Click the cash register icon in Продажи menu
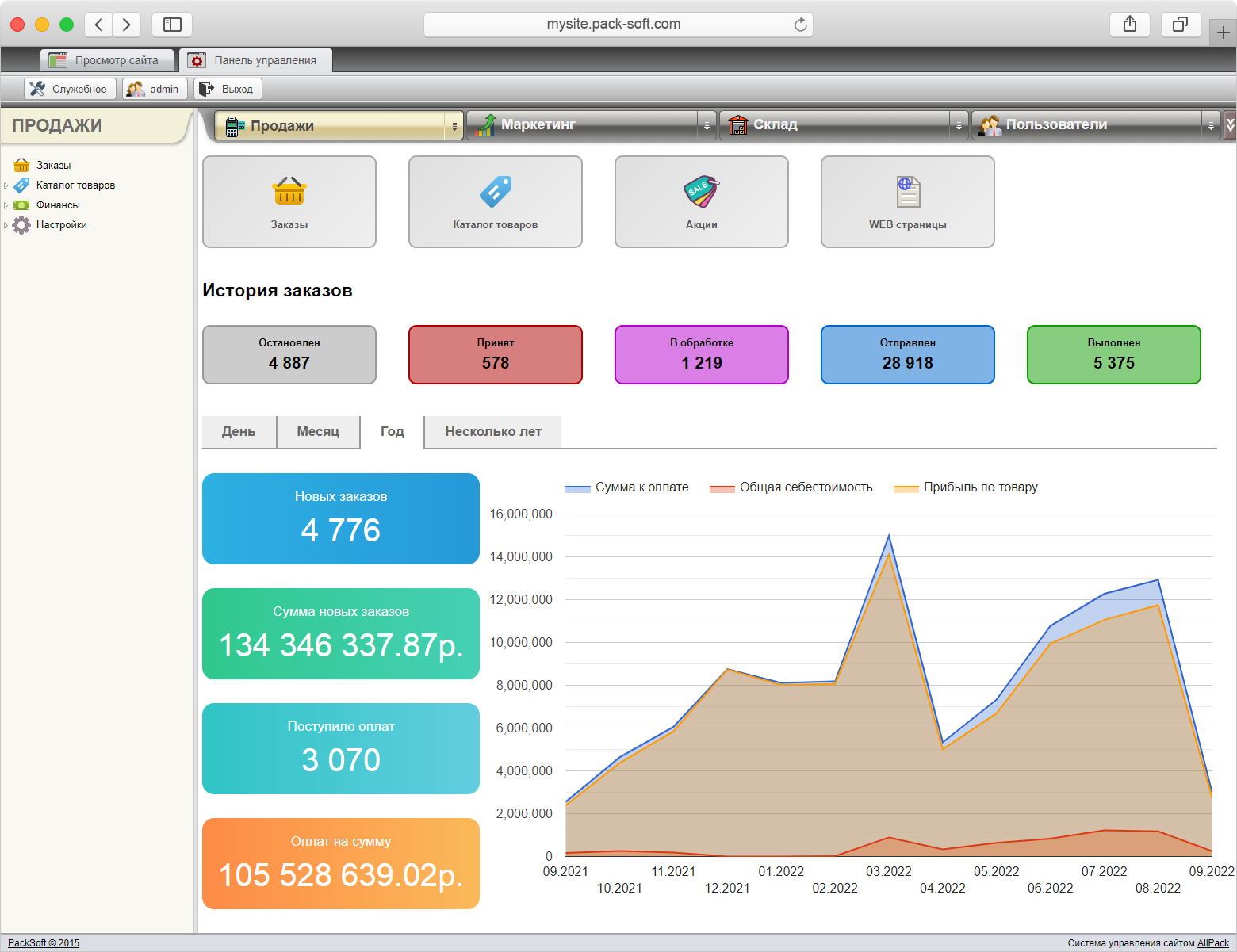The width and height of the screenshot is (1237, 952). (235, 126)
